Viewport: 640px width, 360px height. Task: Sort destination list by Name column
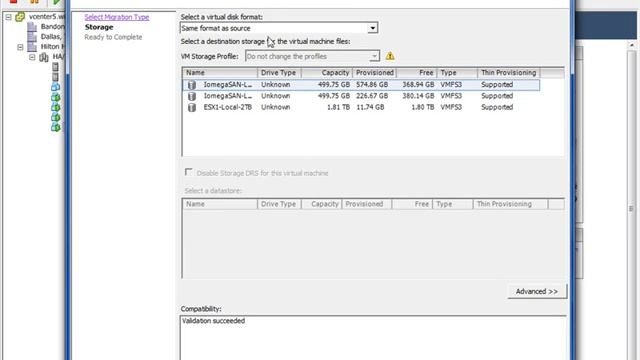tap(220, 73)
